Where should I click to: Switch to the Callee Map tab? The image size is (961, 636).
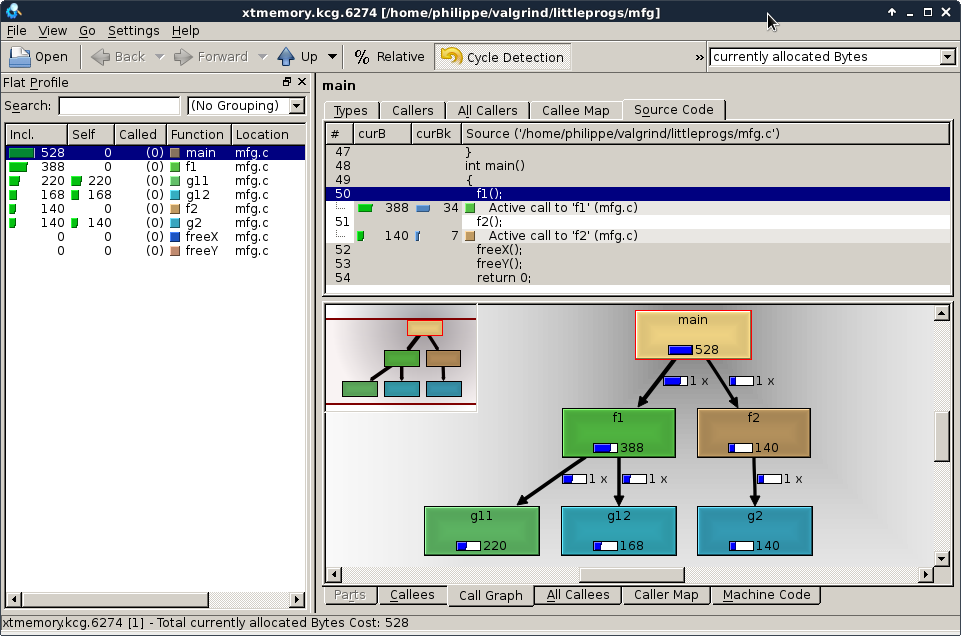pyautogui.click(x=575, y=111)
